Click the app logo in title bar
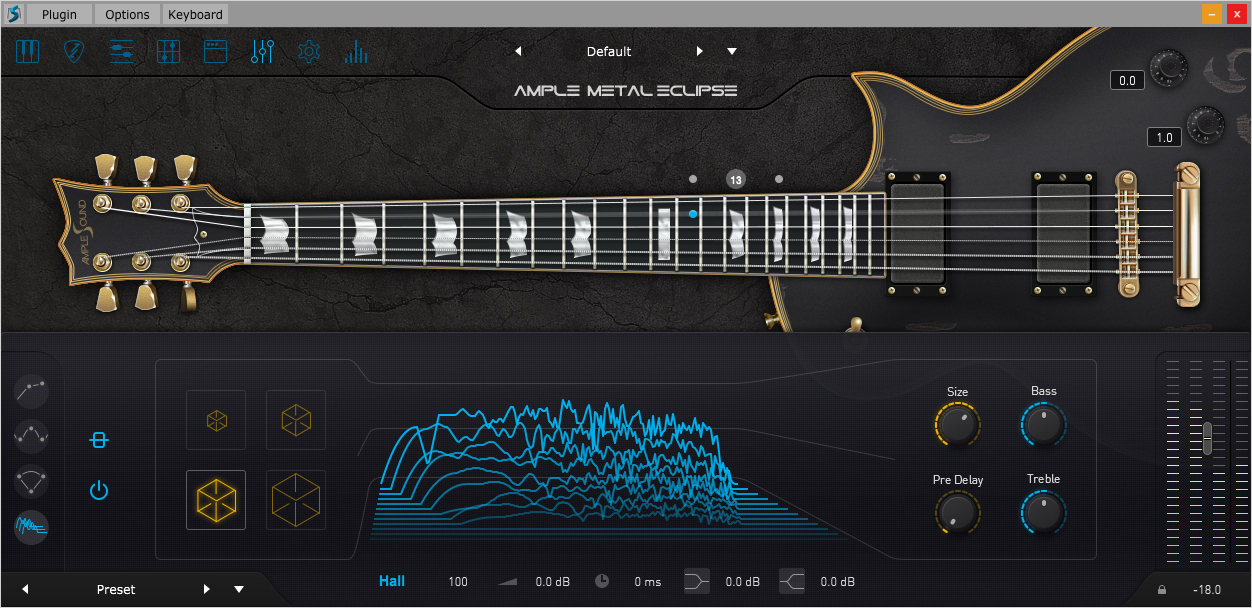The image size is (1252, 608). coord(13,14)
